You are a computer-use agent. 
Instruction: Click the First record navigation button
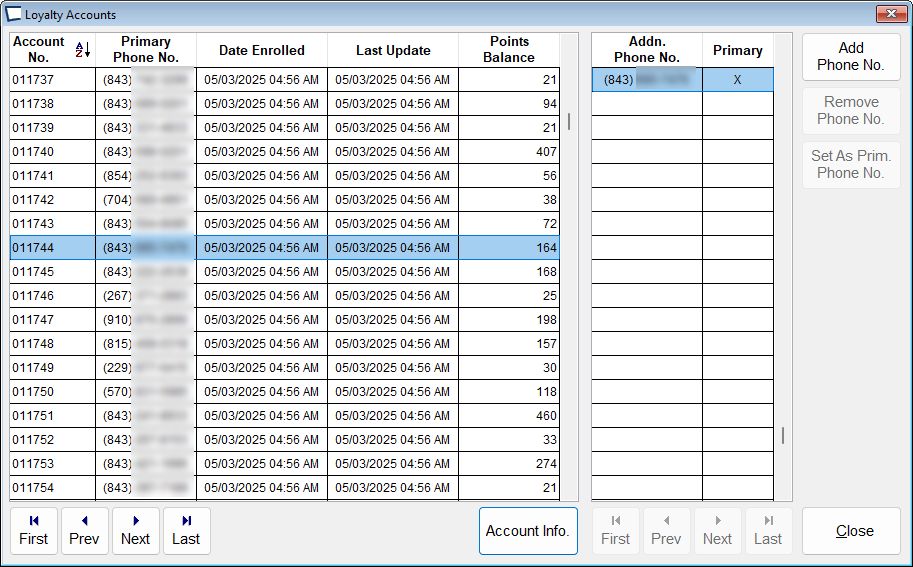[33, 530]
